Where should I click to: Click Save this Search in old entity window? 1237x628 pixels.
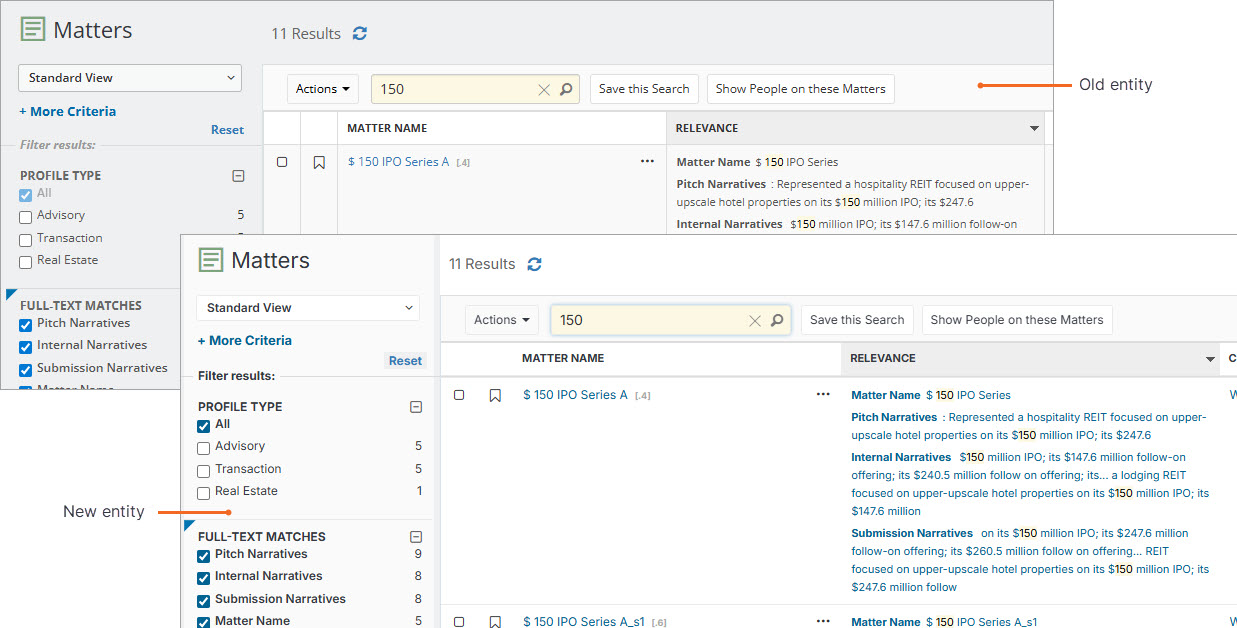(x=644, y=89)
